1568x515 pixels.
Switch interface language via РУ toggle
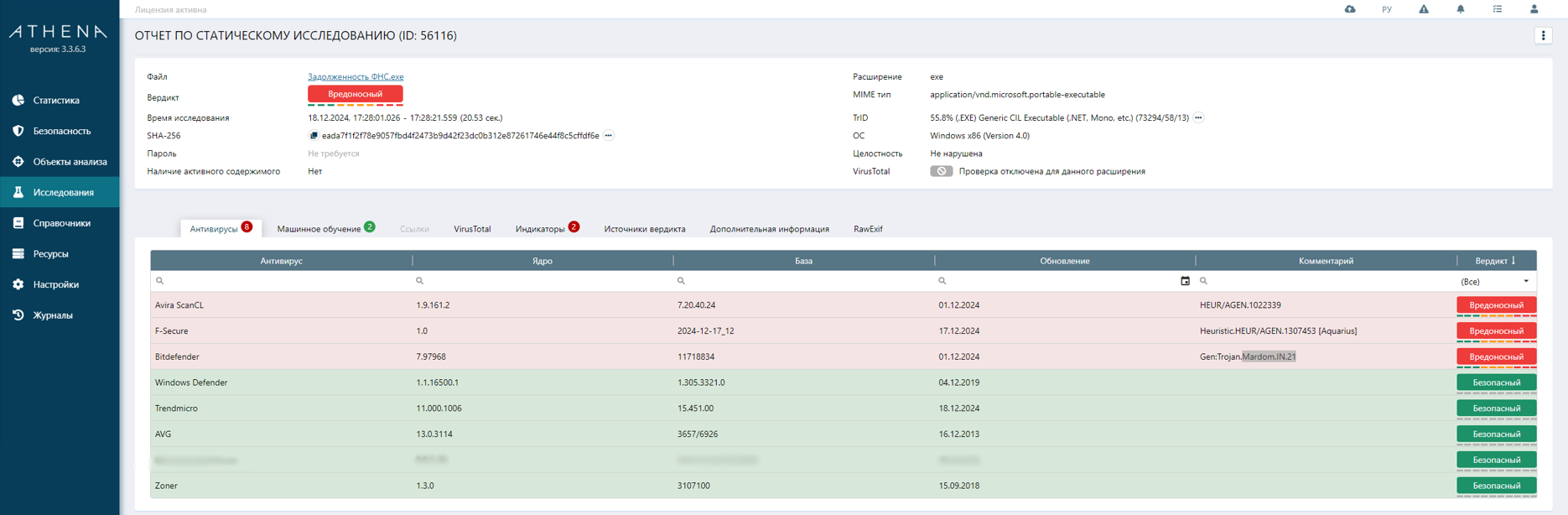pyautogui.click(x=1387, y=9)
